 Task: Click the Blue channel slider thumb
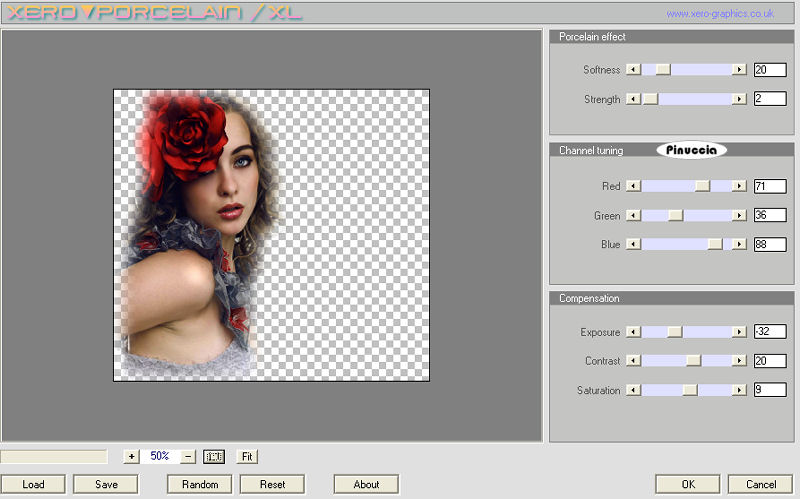(x=715, y=244)
